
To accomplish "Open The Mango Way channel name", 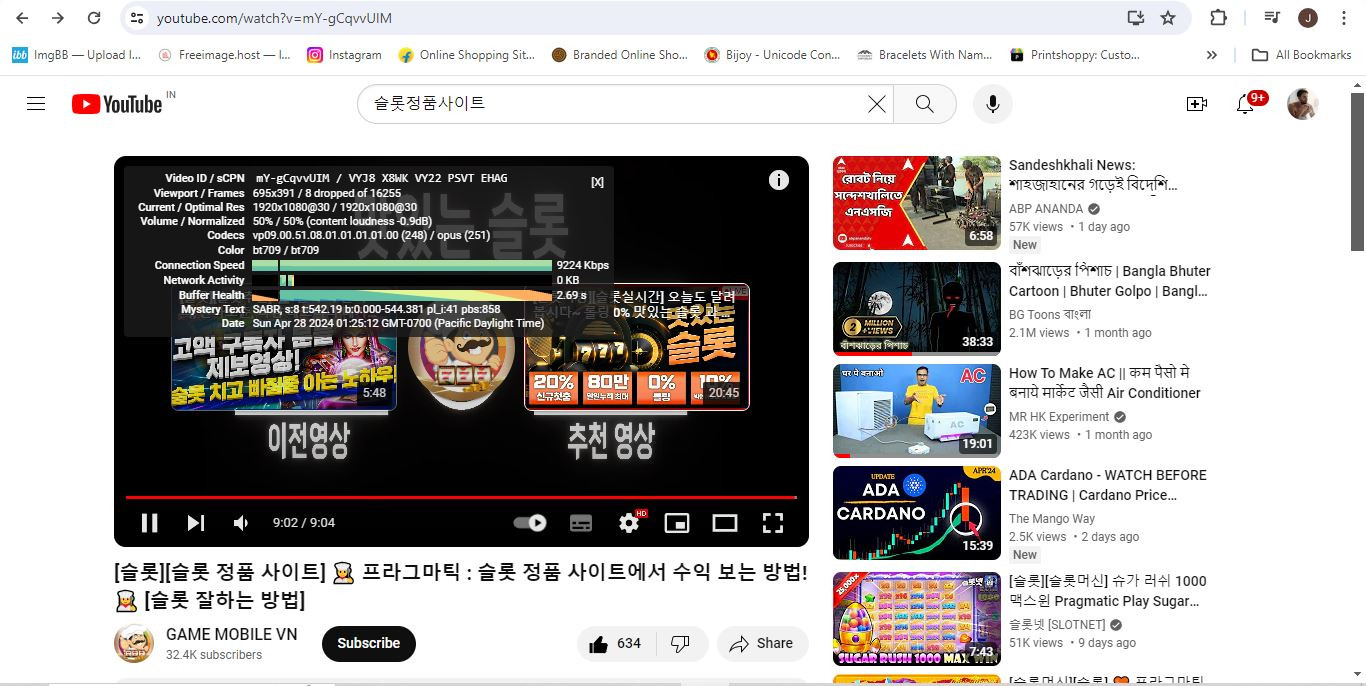I will coord(1052,519).
